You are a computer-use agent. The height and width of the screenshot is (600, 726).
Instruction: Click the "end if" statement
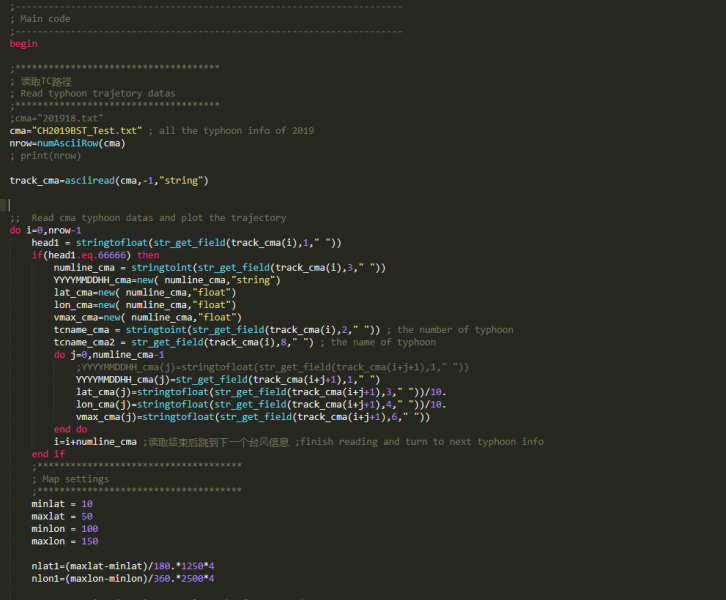point(48,453)
